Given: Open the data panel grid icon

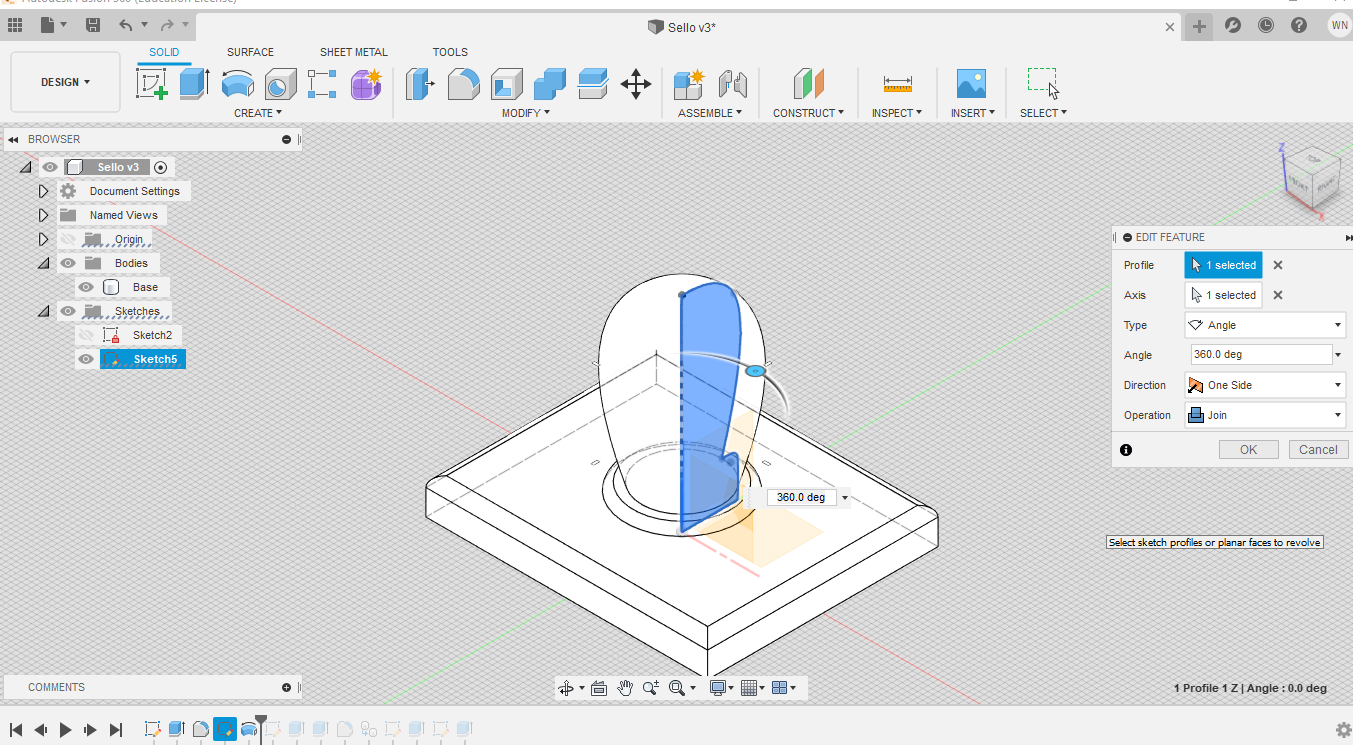Looking at the screenshot, I should [15, 25].
